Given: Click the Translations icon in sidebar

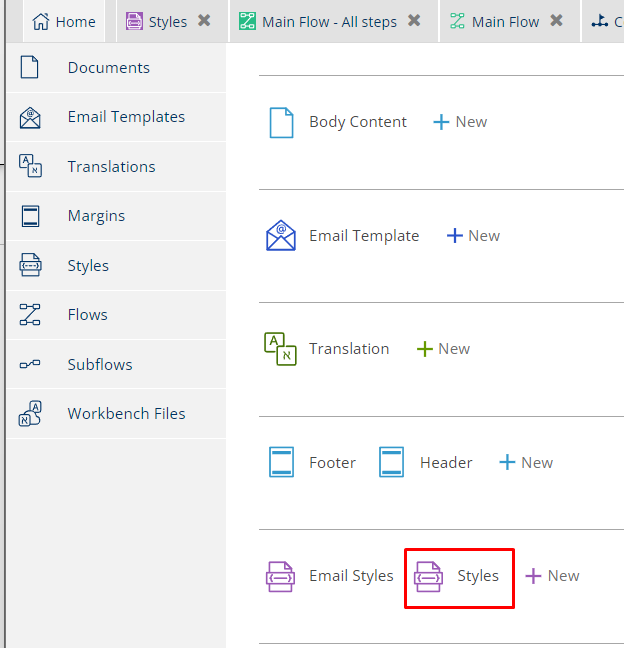Looking at the screenshot, I should [30, 167].
